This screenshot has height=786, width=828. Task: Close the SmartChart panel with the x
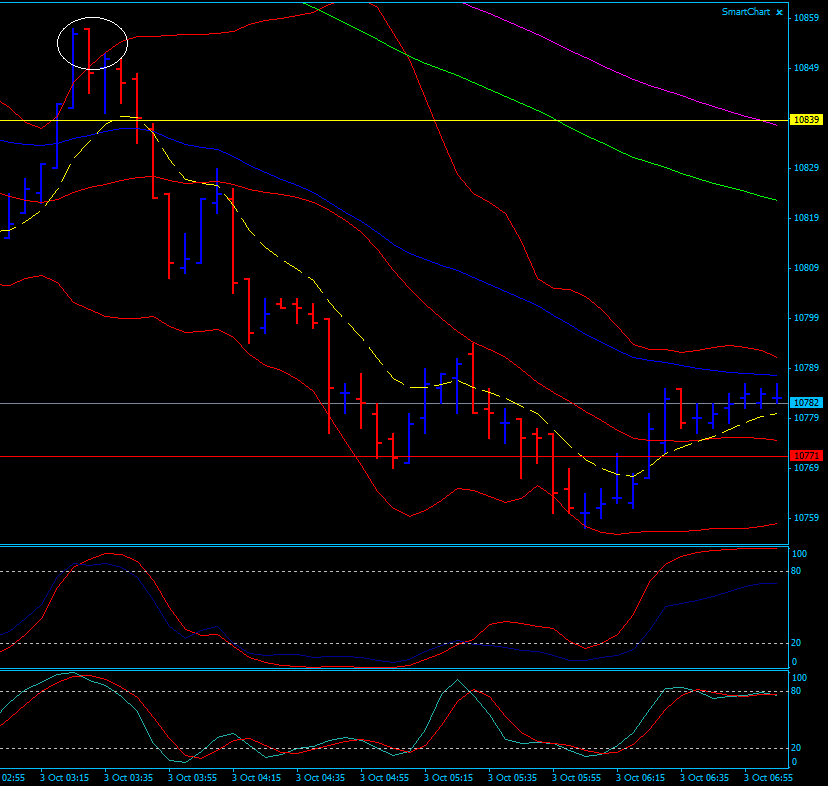click(779, 12)
